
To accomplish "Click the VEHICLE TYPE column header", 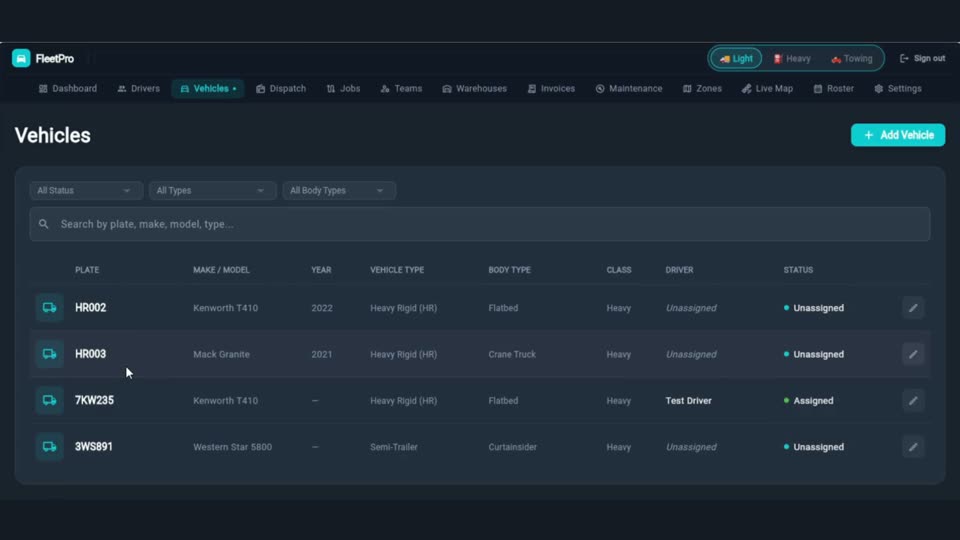I will (397, 270).
